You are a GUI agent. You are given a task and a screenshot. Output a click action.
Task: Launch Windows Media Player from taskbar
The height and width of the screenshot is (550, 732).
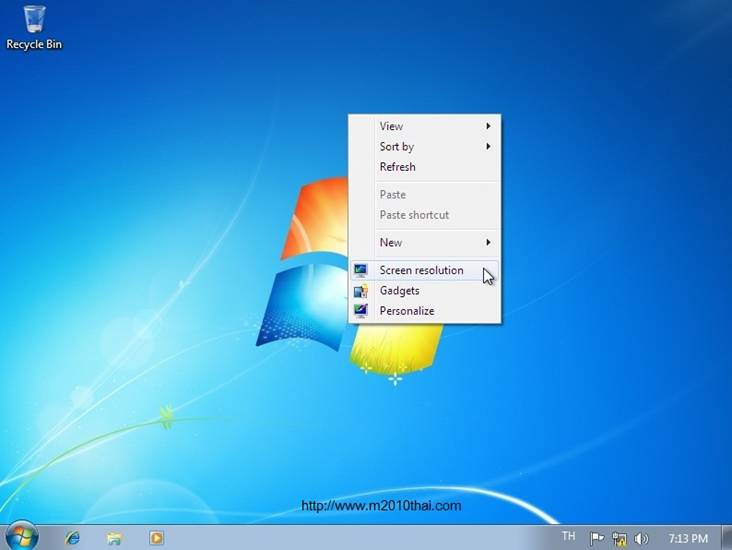point(156,538)
